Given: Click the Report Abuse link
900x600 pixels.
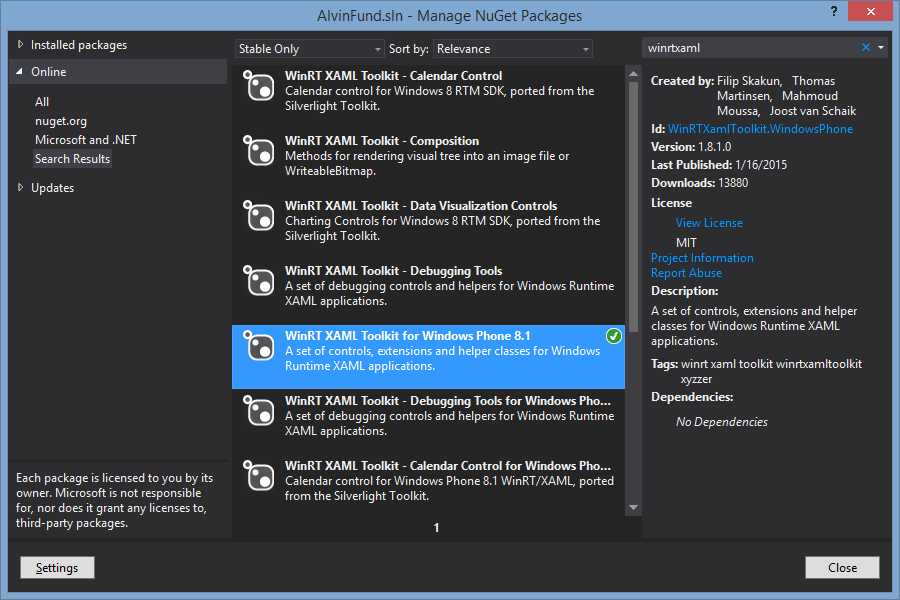Looking at the screenshot, I should point(686,273).
